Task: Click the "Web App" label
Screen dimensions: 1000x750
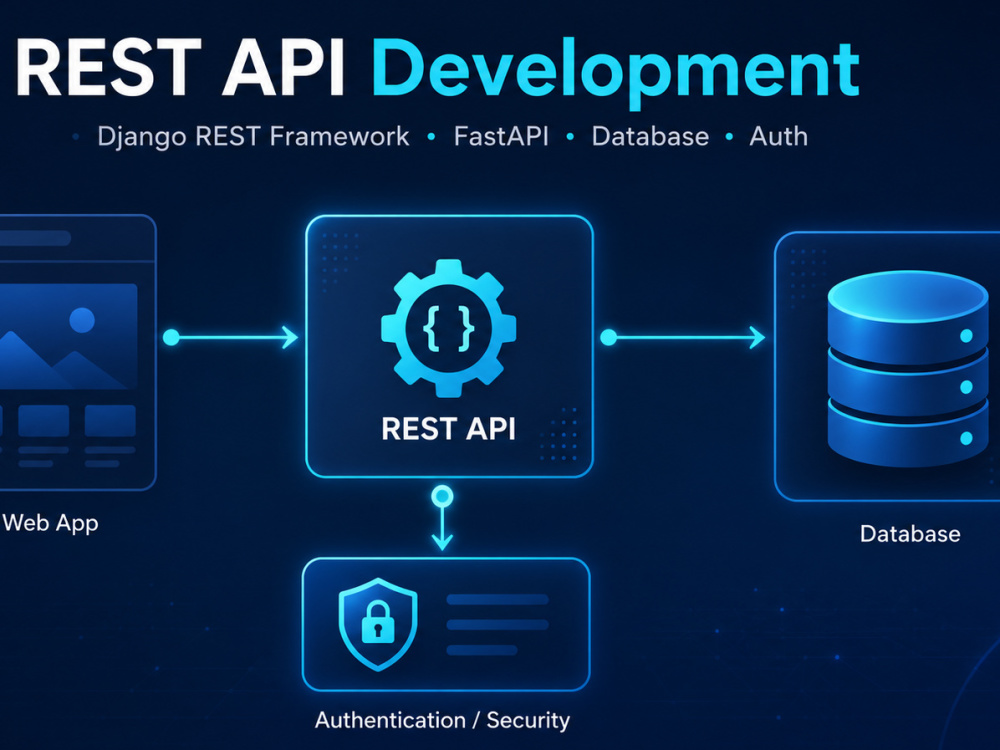Action: [x=50, y=523]
